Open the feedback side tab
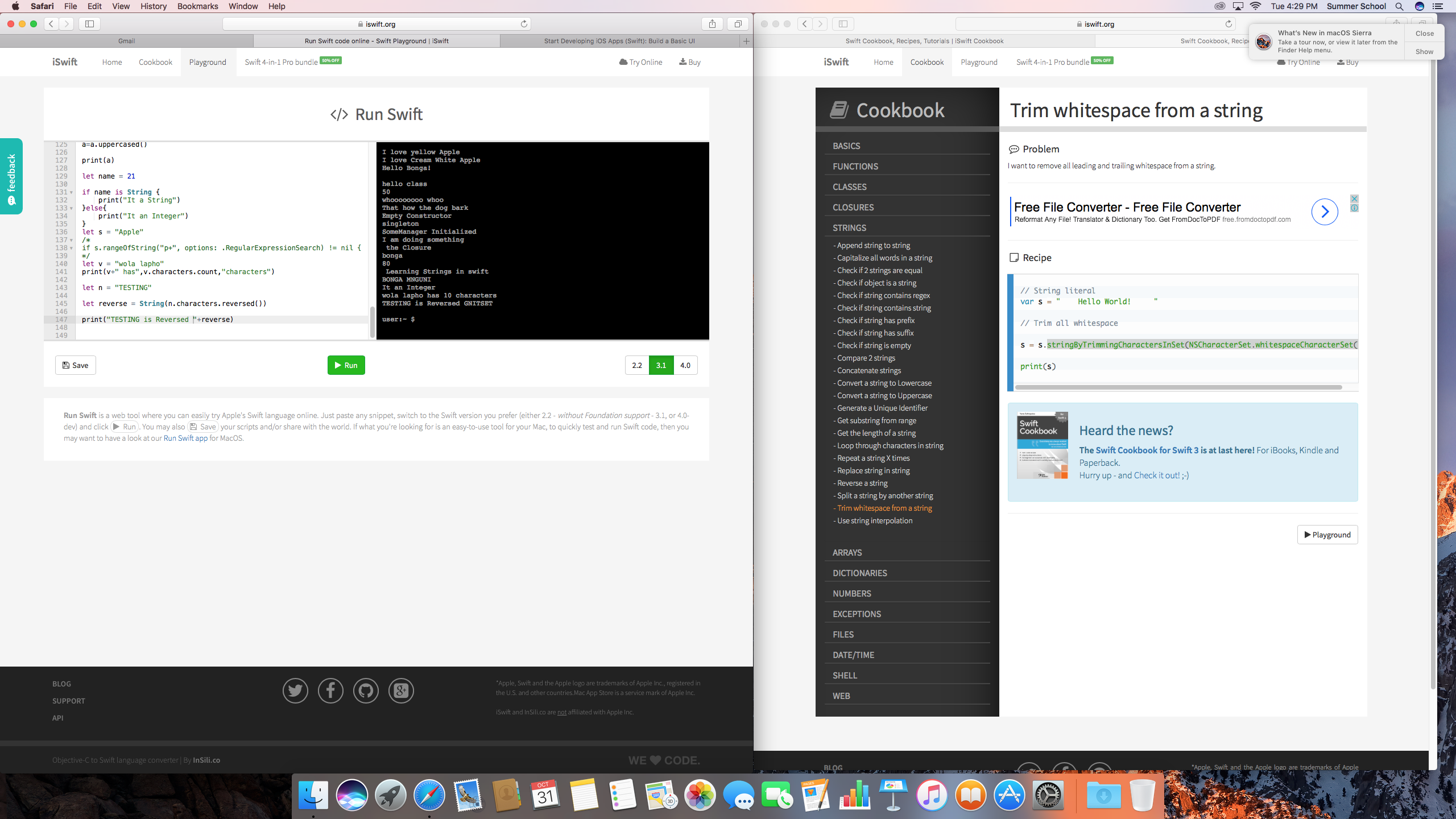The image size is (1456, 819). [11, 176]
